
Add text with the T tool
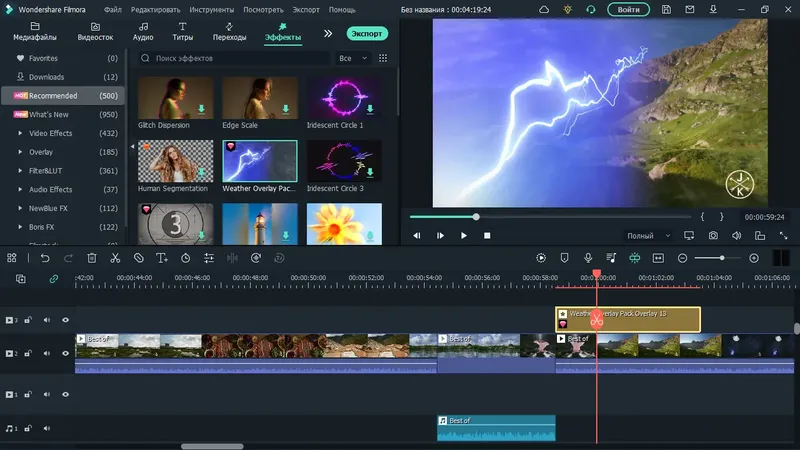pyautogui.click(x=162, y=258)
